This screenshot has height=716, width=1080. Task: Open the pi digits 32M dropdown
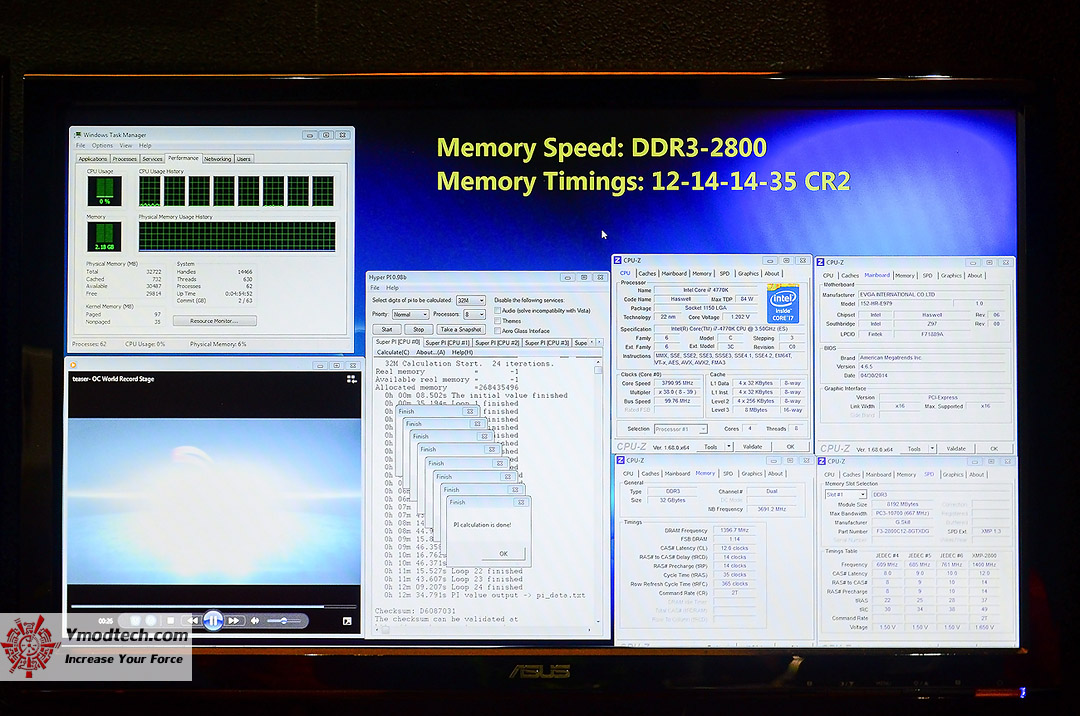(x=470, y=300)
